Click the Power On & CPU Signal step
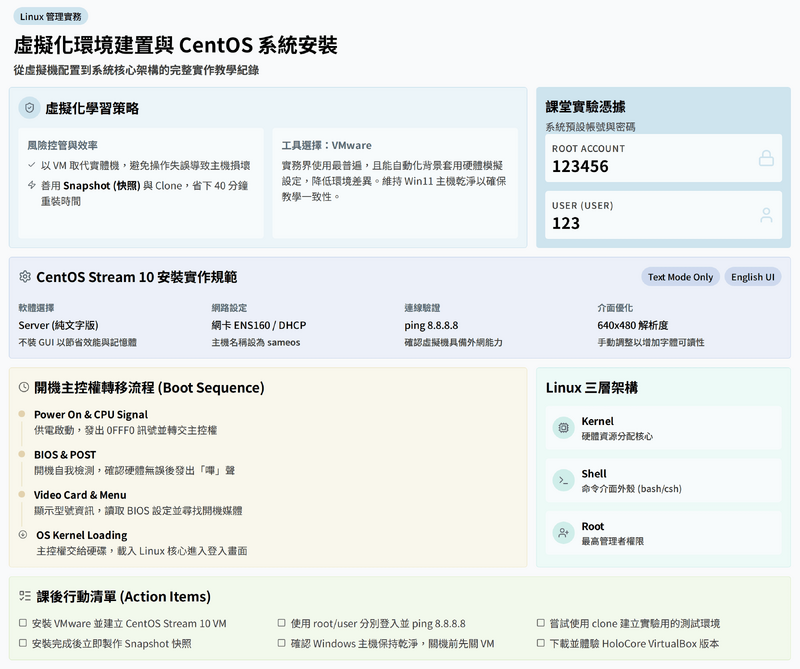800x669 pixels. pos(90,414)
